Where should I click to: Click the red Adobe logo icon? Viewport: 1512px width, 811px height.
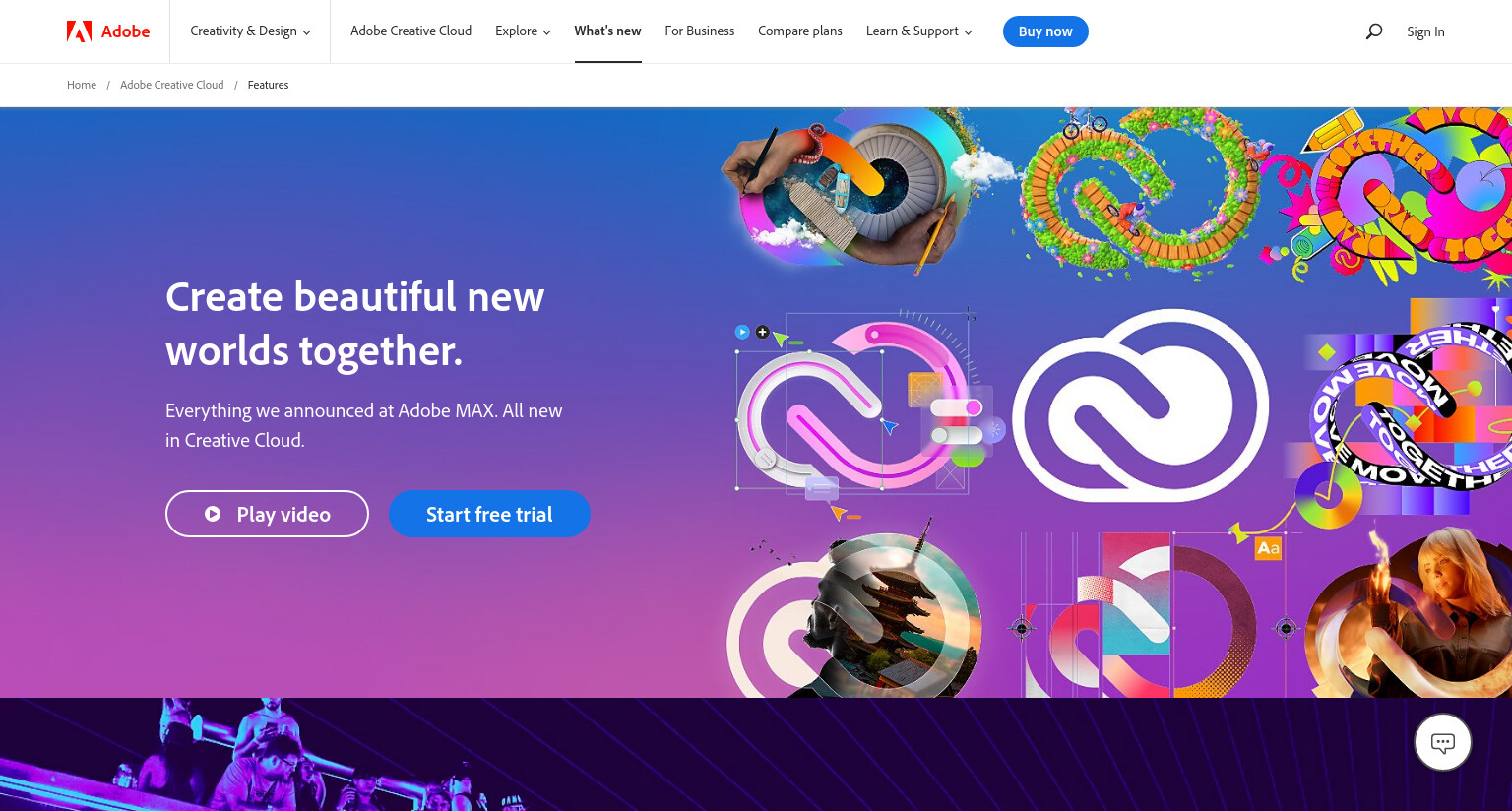[79, 31]
